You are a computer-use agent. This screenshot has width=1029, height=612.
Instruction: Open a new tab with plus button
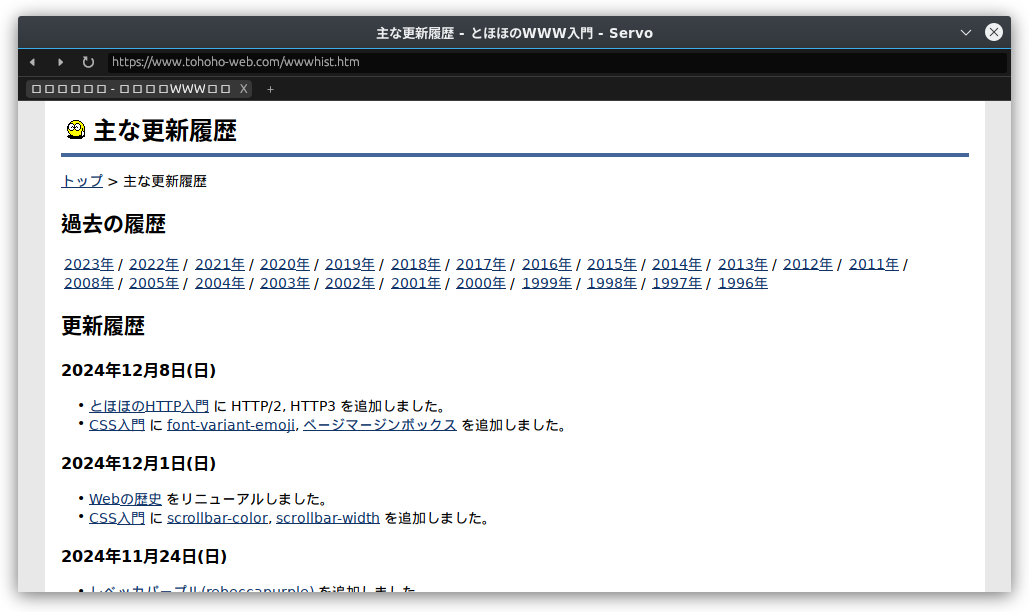[x=270, y=89]
